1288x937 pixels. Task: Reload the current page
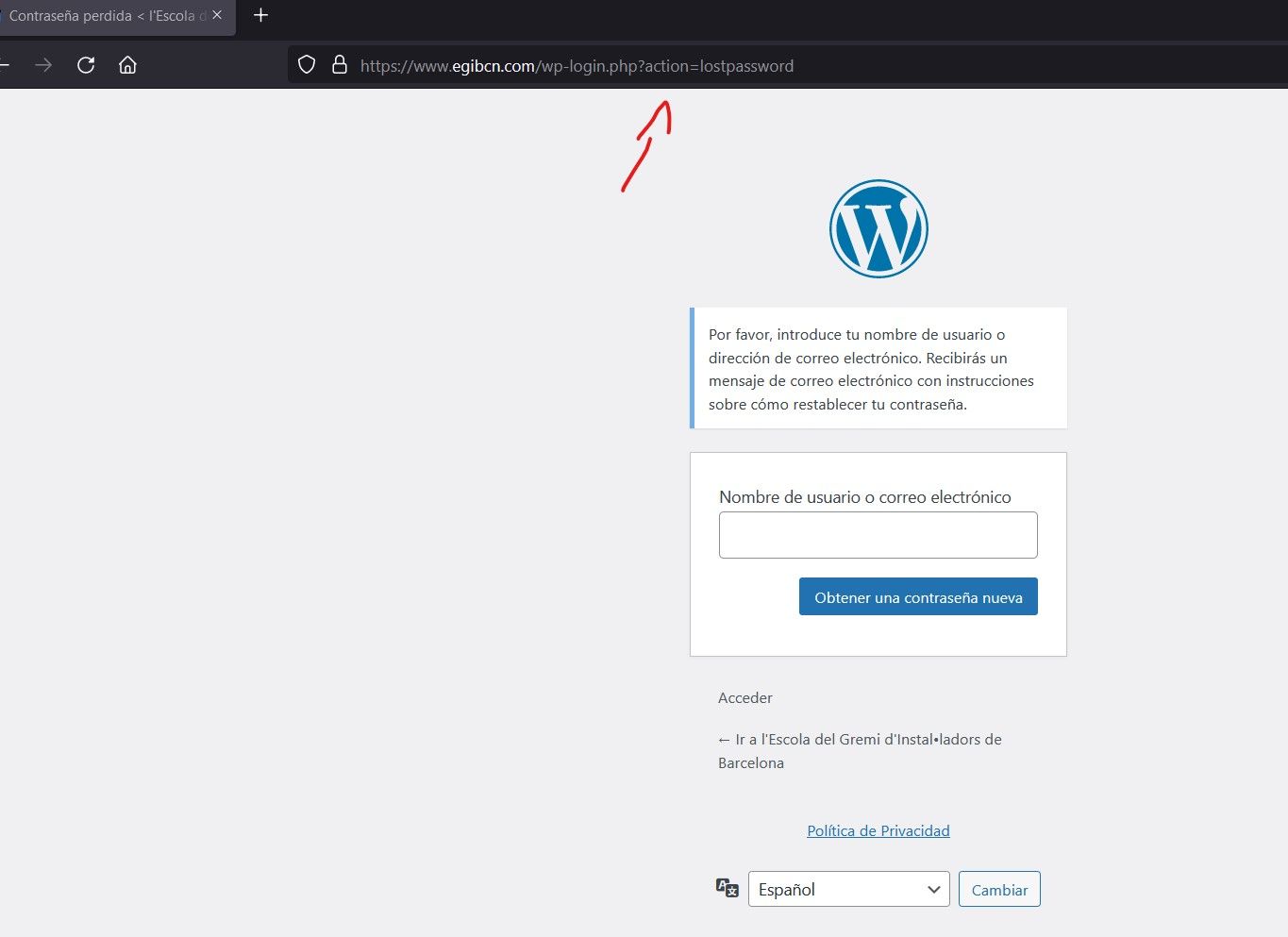(86, 65)
